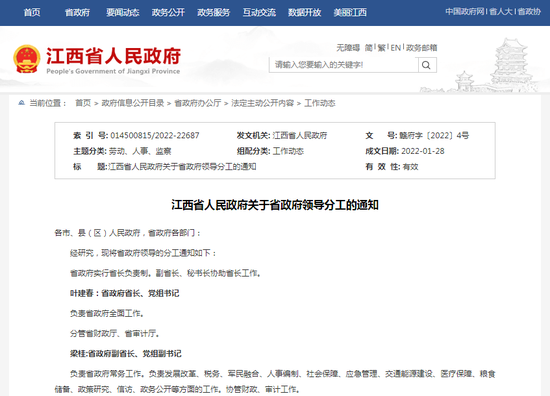The width and height of the screenshot is (550, 396).
Task: Open the 要闻动态 nav menu item
Action: click(123, 13)
